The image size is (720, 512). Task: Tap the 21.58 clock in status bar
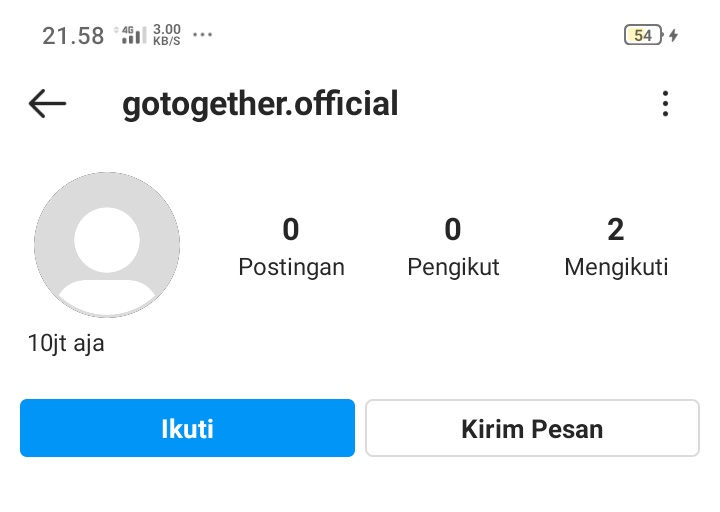coord(73,36)
